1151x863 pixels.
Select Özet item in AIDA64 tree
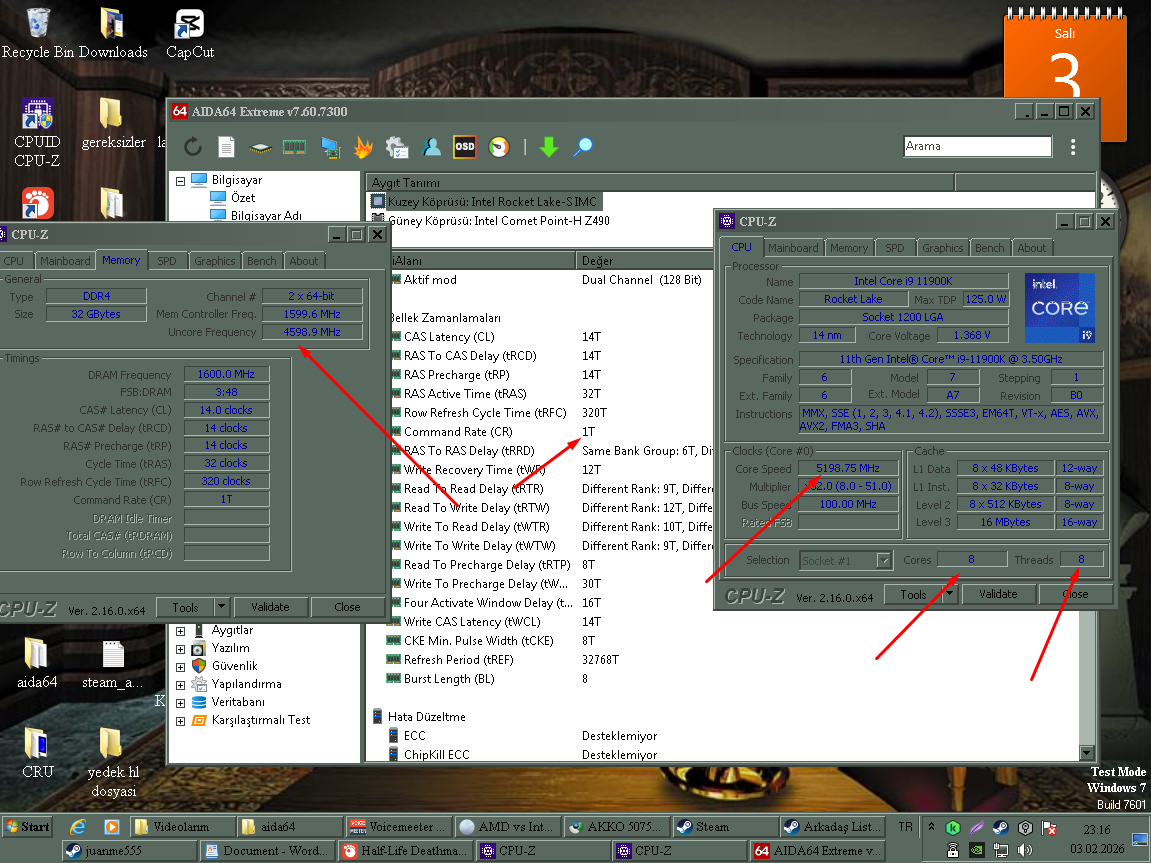[243, 198]
